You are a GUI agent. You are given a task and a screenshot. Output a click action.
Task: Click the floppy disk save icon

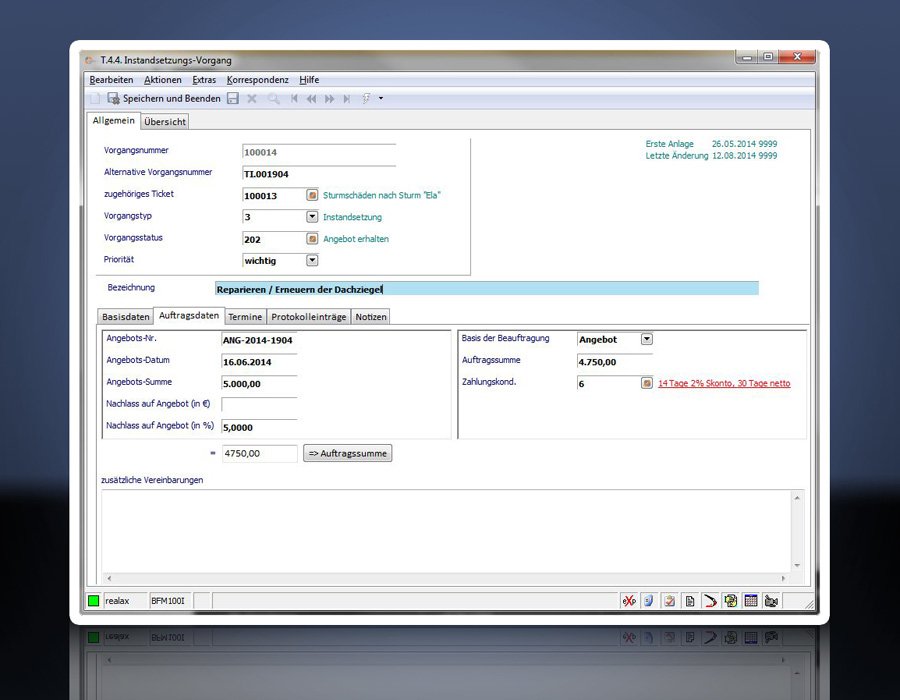point(232,99)
